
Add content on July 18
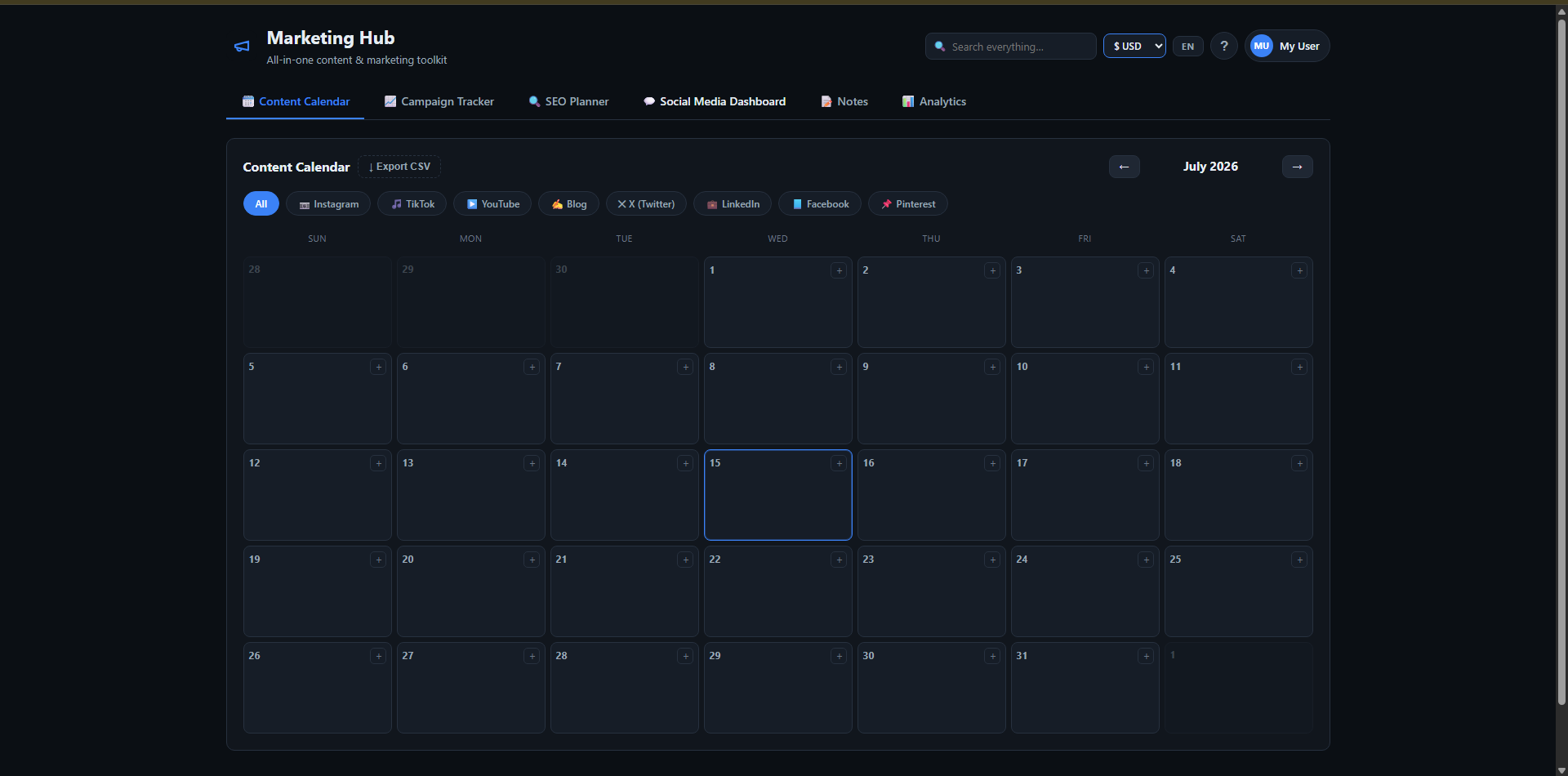click(1299, 463)
